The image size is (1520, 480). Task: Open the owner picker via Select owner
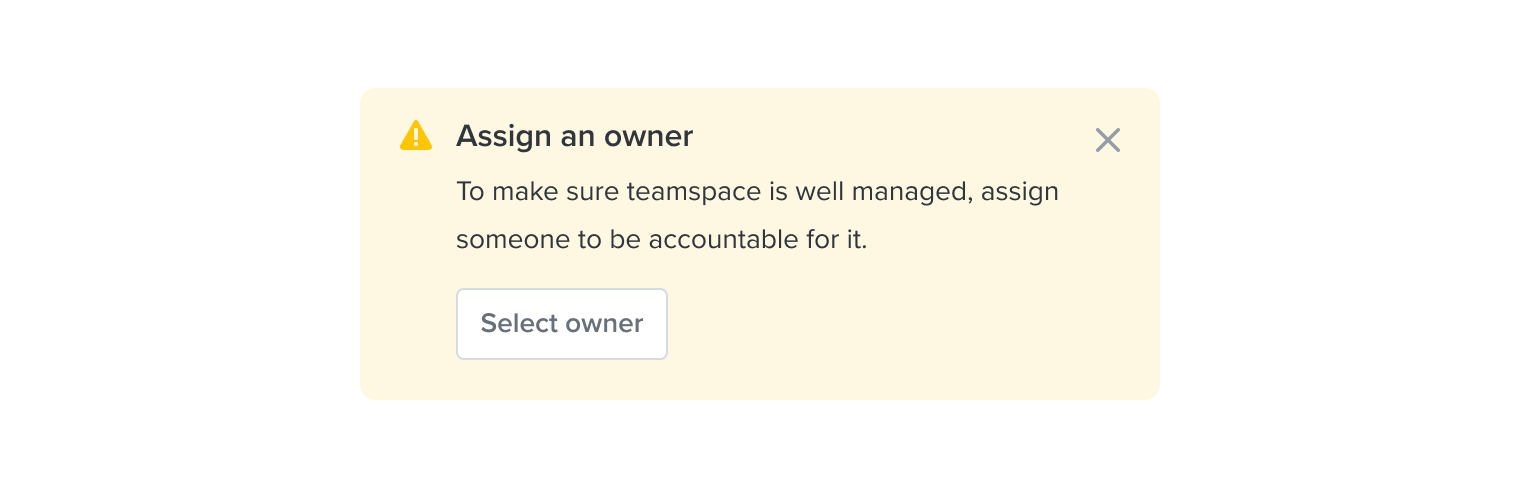pos(562,324)
